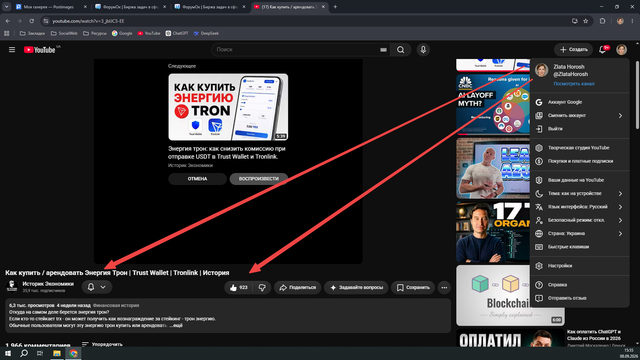This screenshot has width=640, height=360.
Task: Open YouTube Studio from account menu
Action: (580, 148)
